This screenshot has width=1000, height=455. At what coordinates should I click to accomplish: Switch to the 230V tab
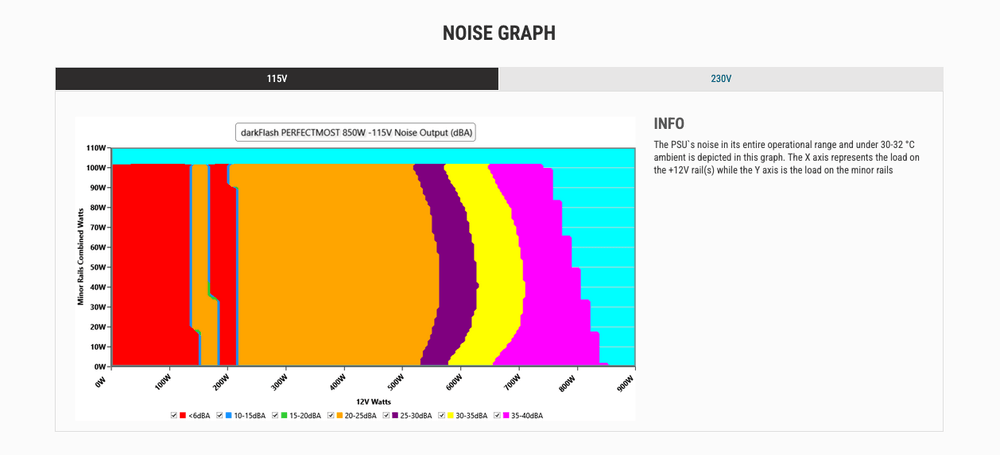(x=720, y=79)
